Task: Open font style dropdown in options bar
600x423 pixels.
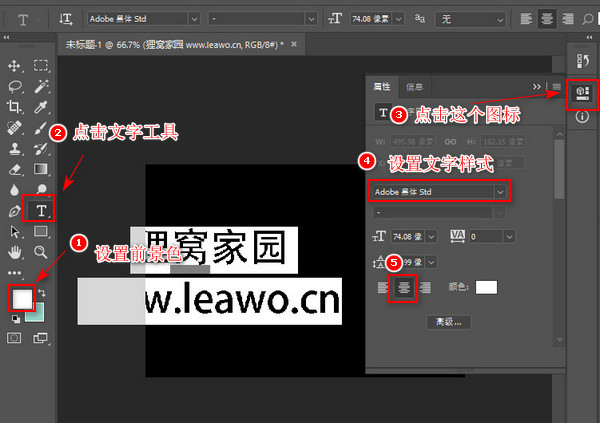Action: [311, 19]
